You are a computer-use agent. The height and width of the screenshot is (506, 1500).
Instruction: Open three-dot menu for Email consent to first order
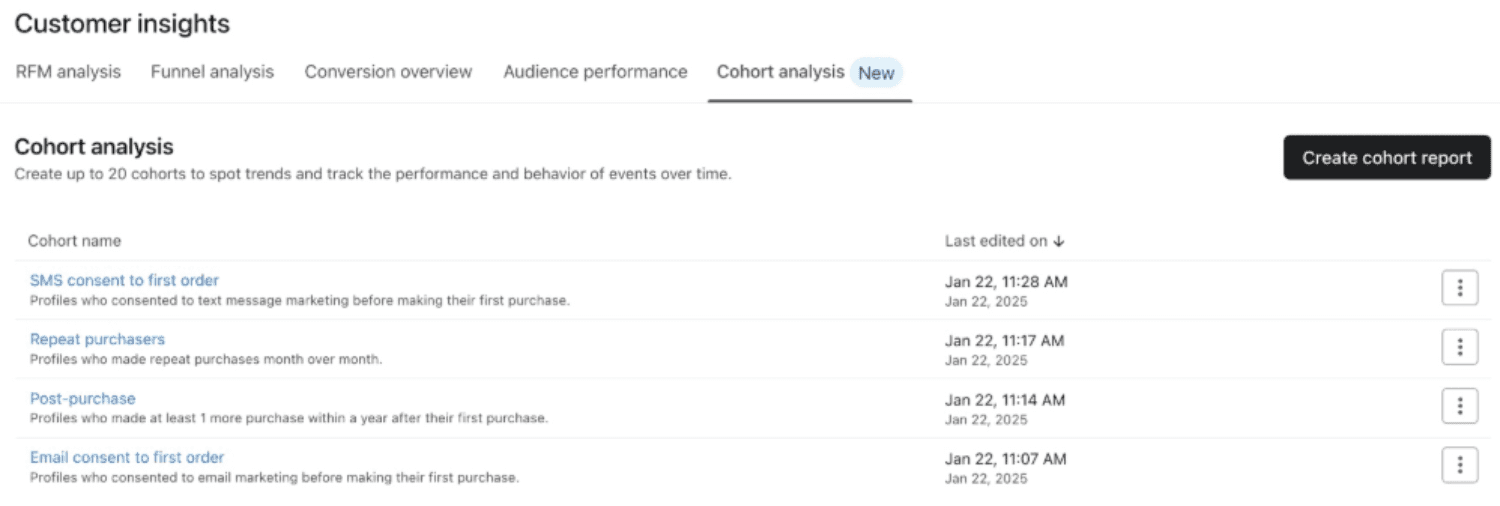1460,466
